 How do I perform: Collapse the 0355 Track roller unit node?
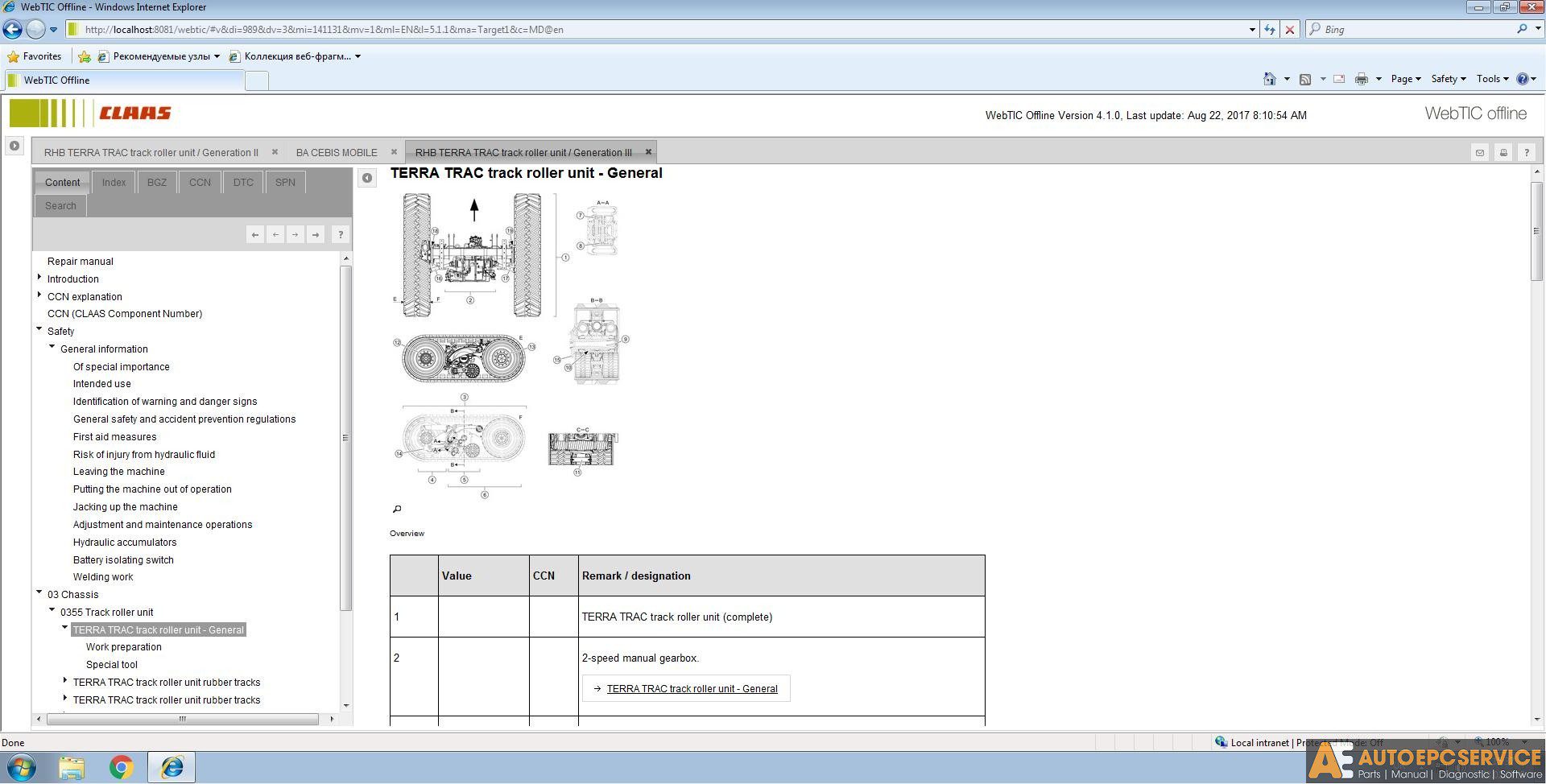[52, 610]
